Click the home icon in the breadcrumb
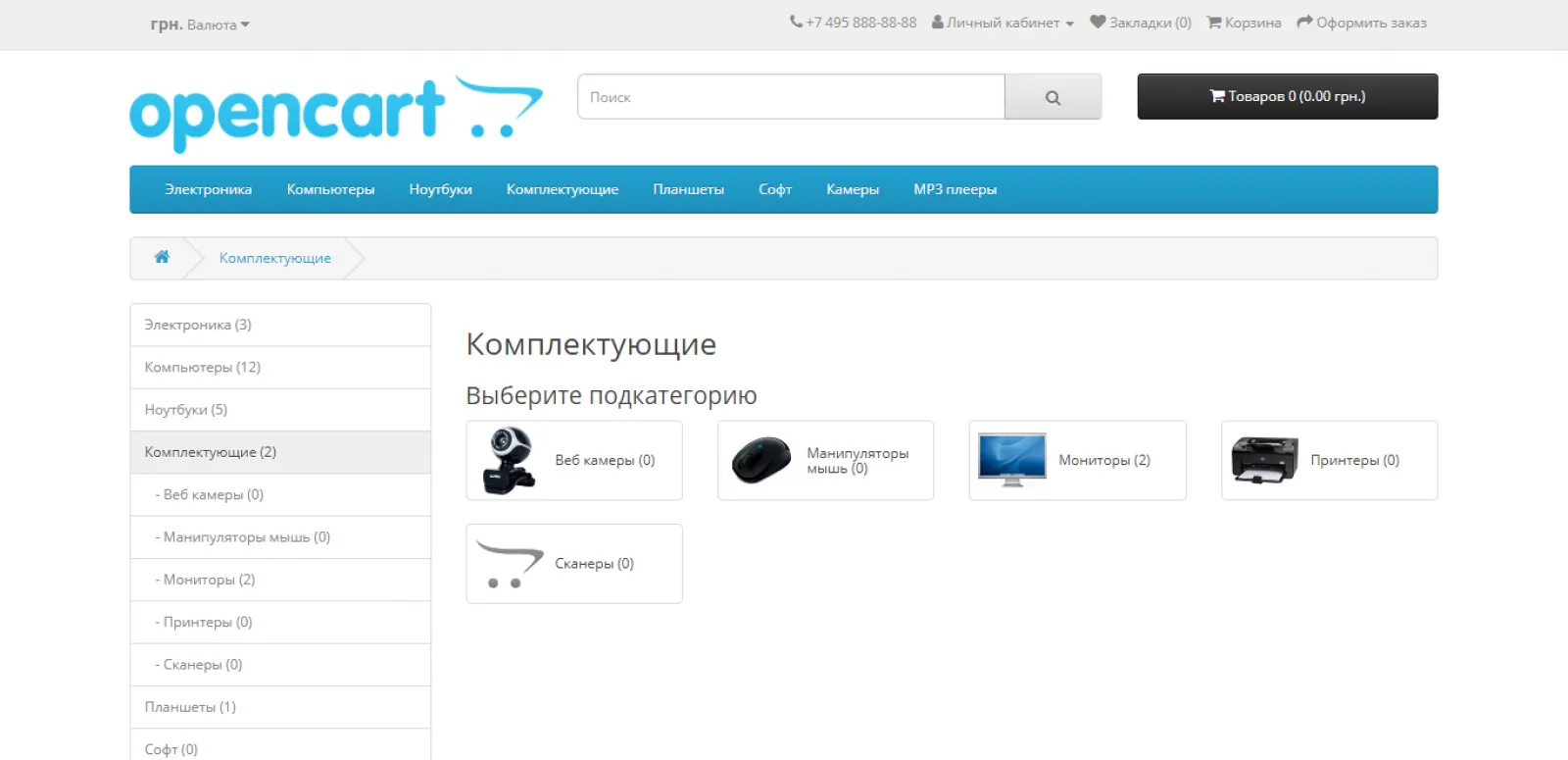 [162, 257]
